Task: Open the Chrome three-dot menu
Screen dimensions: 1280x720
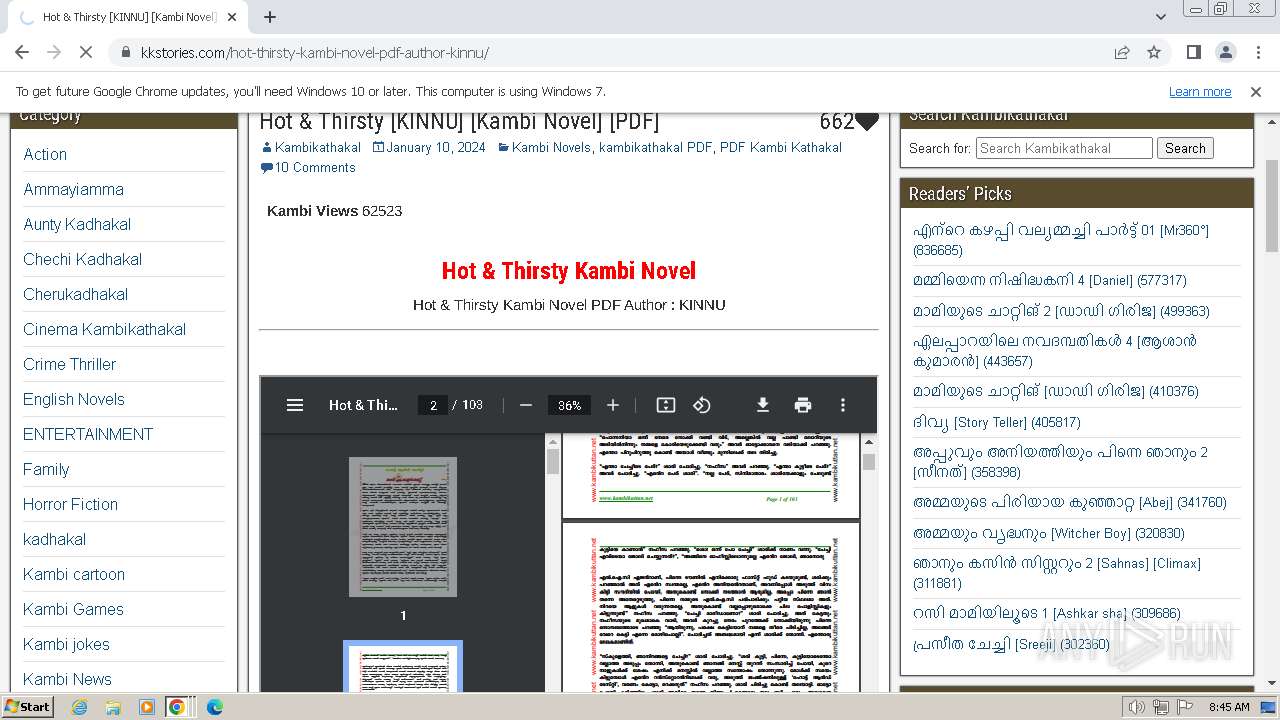Action: click(1258, 52)
